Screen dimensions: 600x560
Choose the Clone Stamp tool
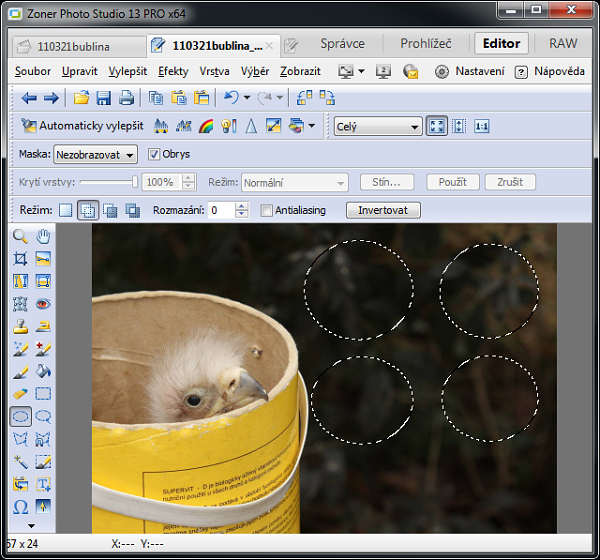coord(20,327)
